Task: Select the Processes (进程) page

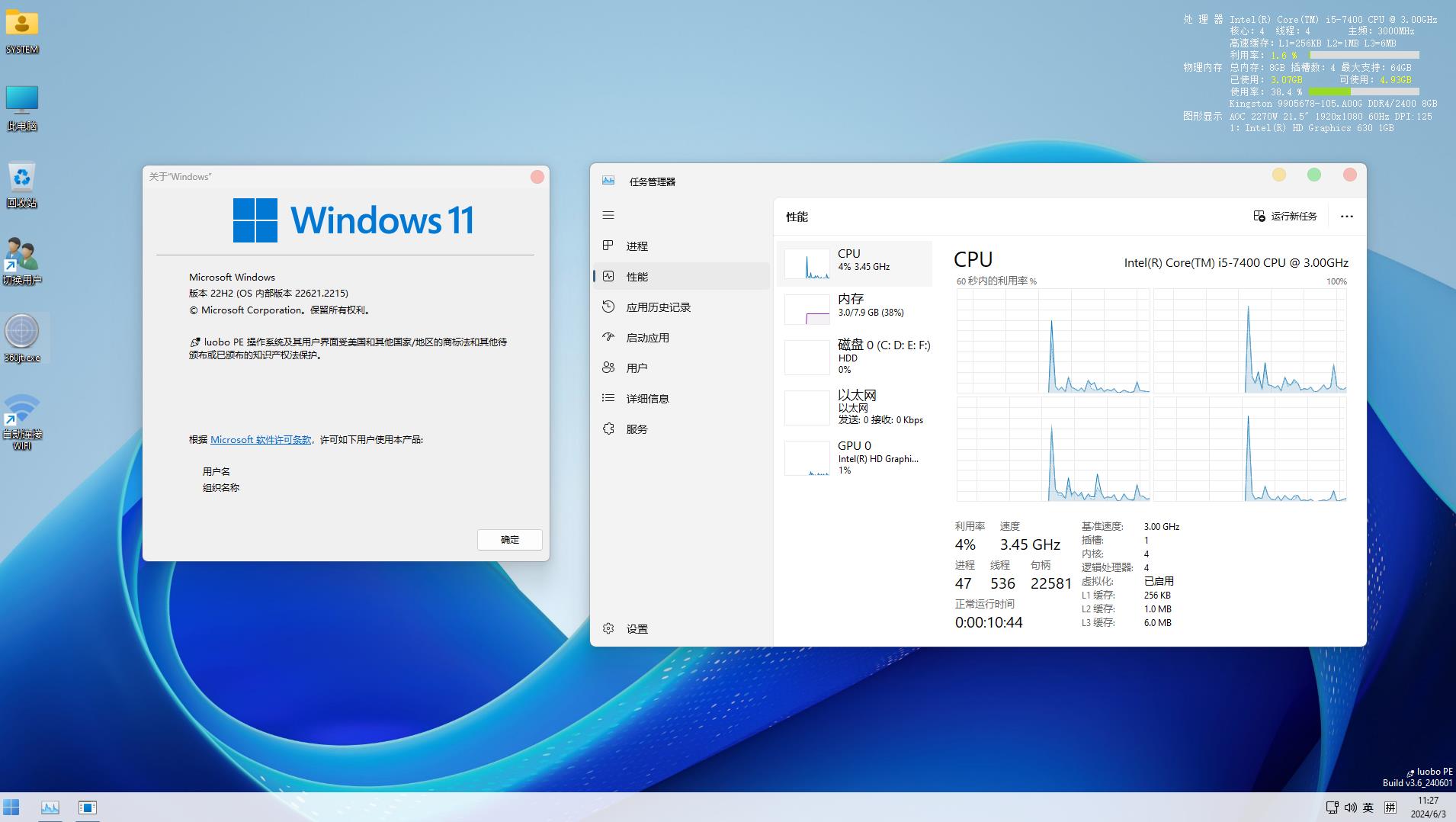Action: tap(681, 246)
